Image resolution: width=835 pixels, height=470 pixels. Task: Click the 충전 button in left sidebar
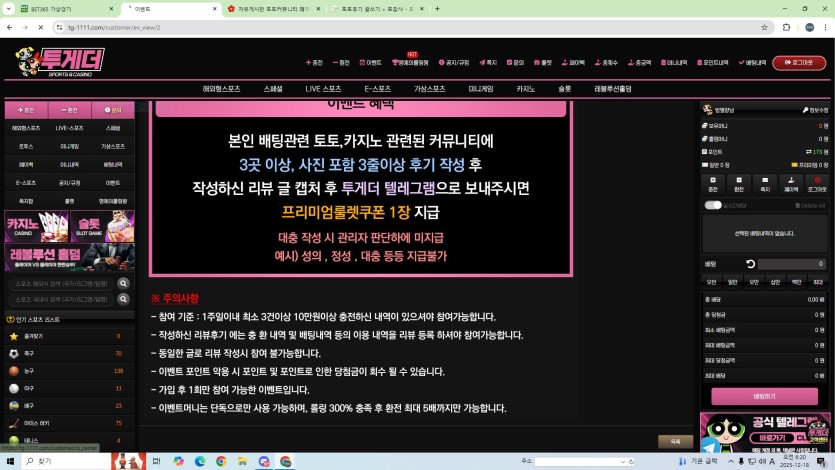[x=26, y=109]
